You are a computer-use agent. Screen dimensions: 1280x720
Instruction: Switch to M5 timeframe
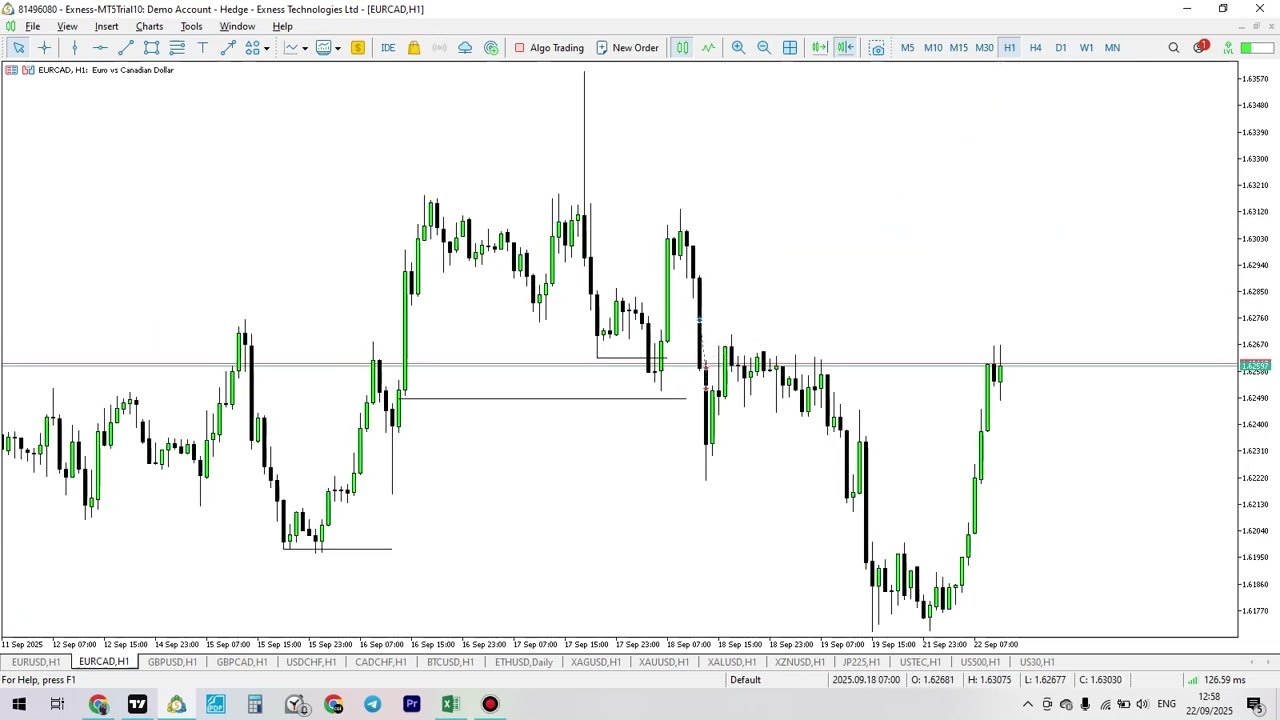click(x=908, y=48)
